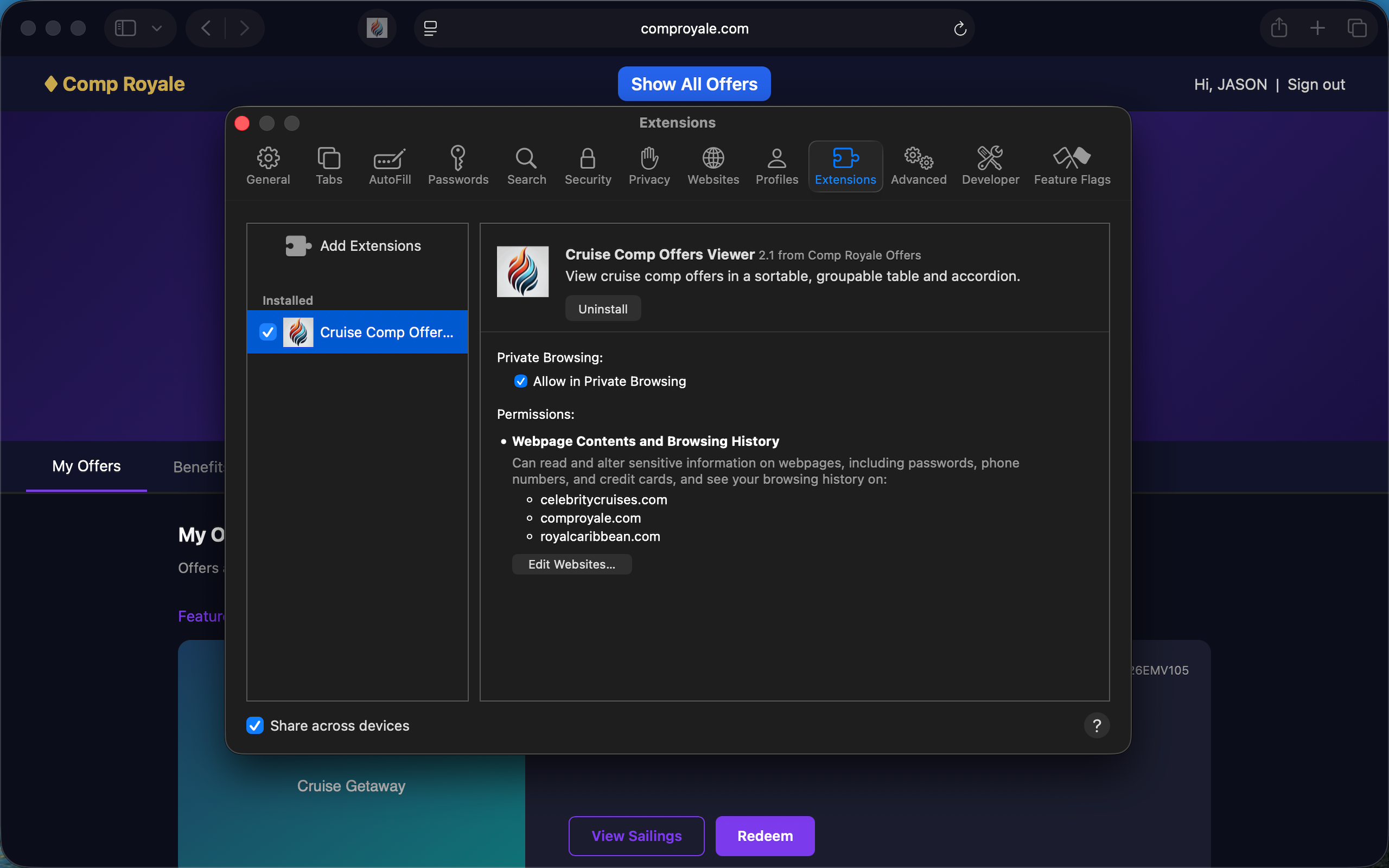Open Advanced preferences
The height and width of the screenshot is (868, 1389).
(x=917, y=165)
